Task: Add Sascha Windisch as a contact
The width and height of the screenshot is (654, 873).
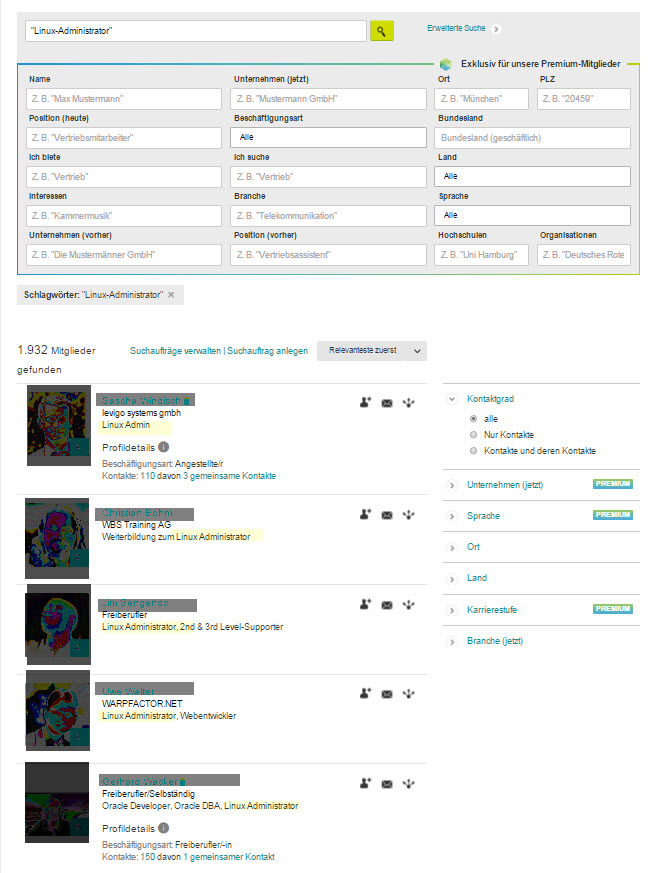Action: [x=365, y=403]
